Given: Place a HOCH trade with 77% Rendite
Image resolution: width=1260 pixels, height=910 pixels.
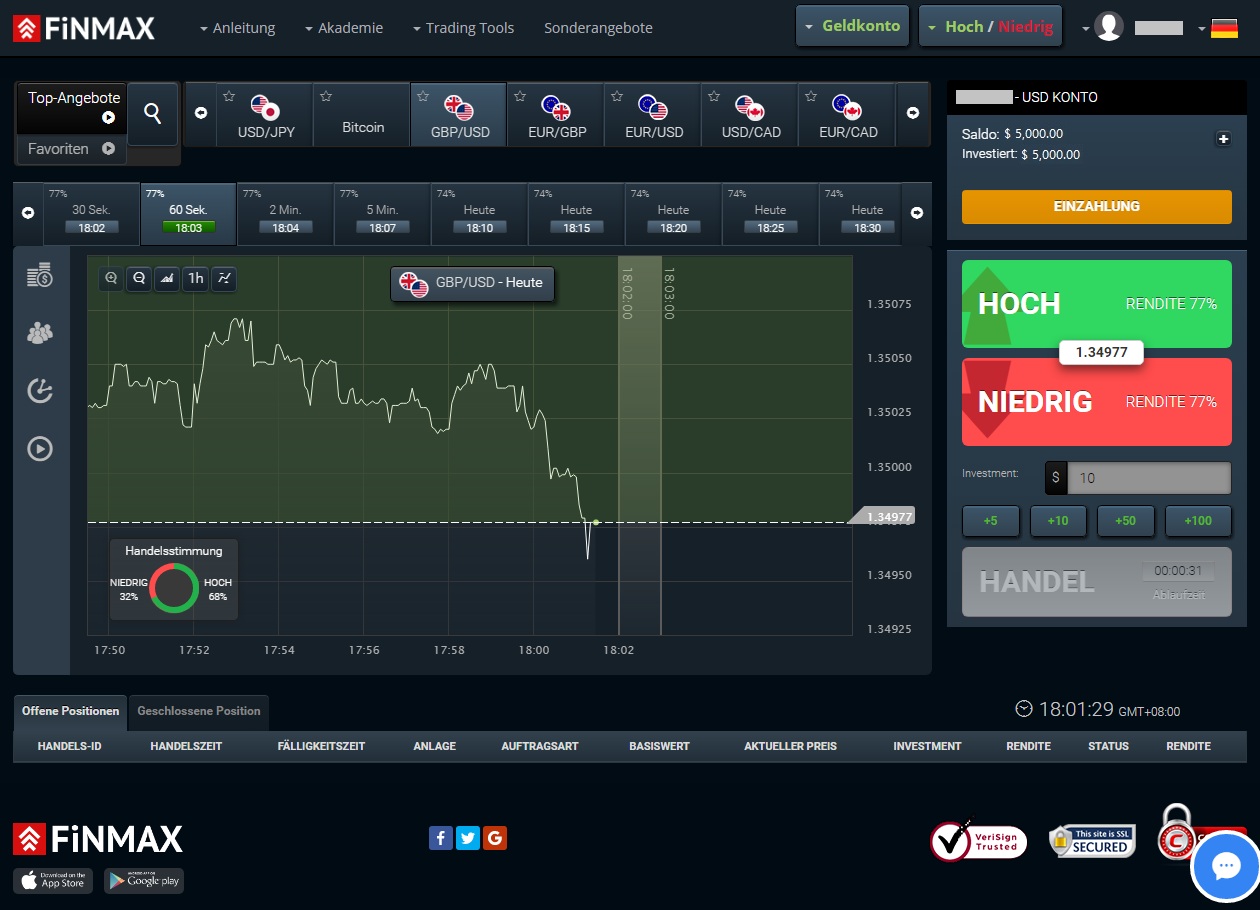Looking at the screenshot, I should tap(1096, 304).
